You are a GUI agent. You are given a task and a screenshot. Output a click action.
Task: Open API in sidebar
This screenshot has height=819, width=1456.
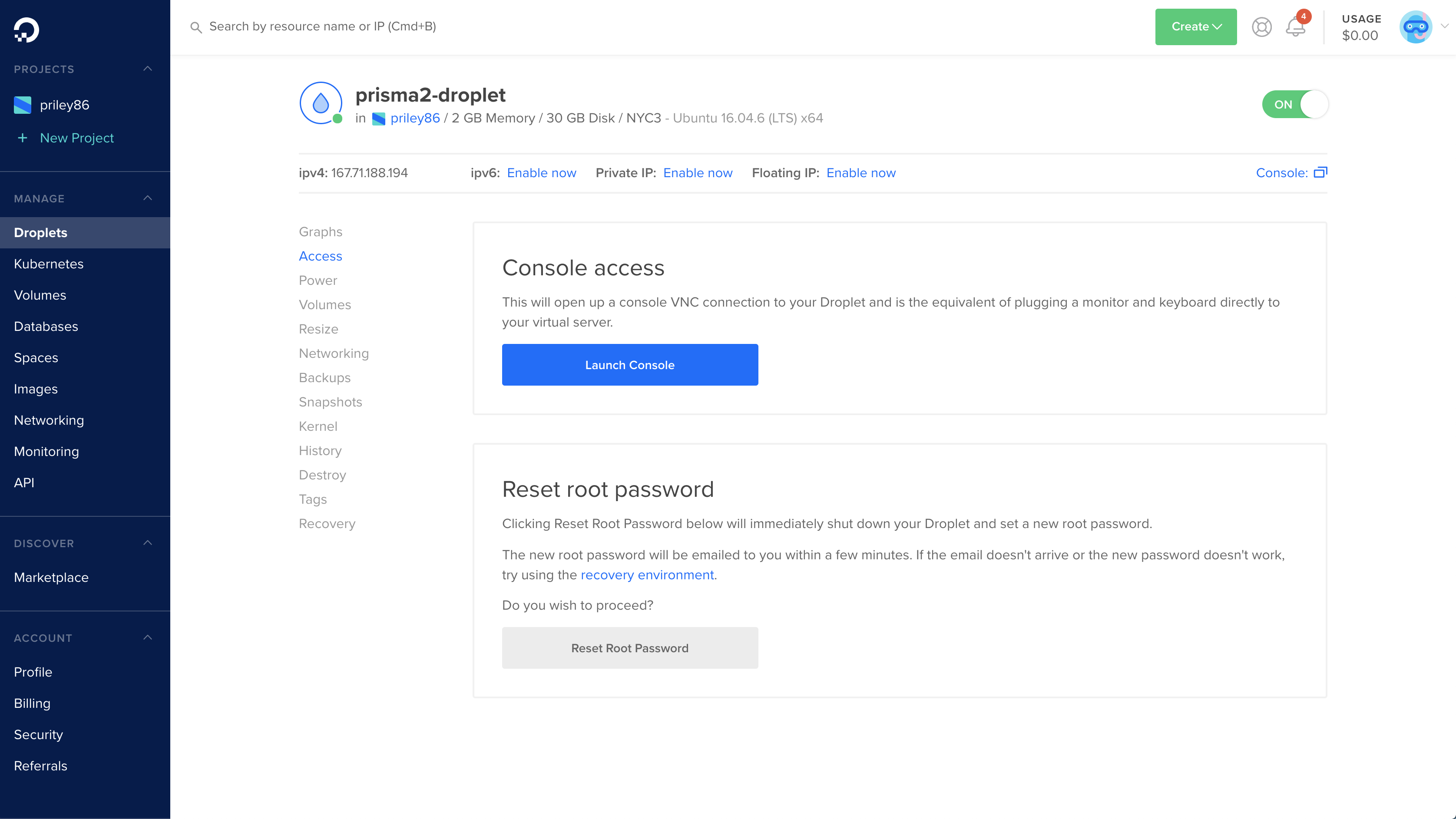pos(24,483)
